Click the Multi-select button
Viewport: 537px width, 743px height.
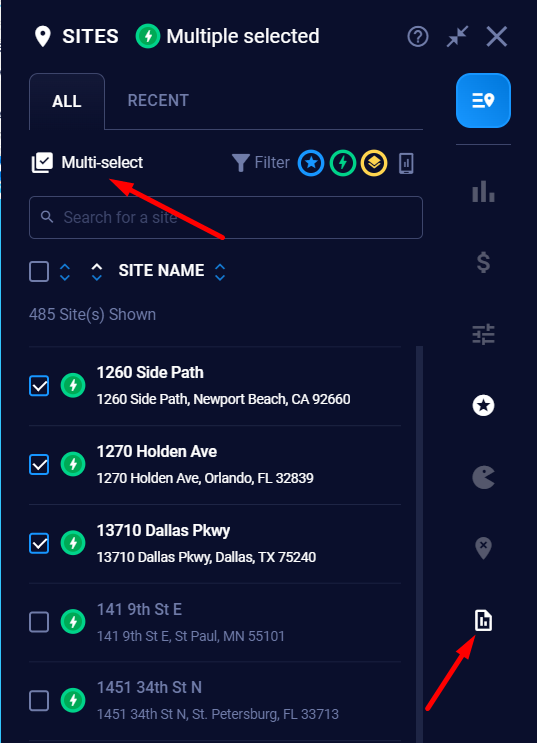[87, 163]
